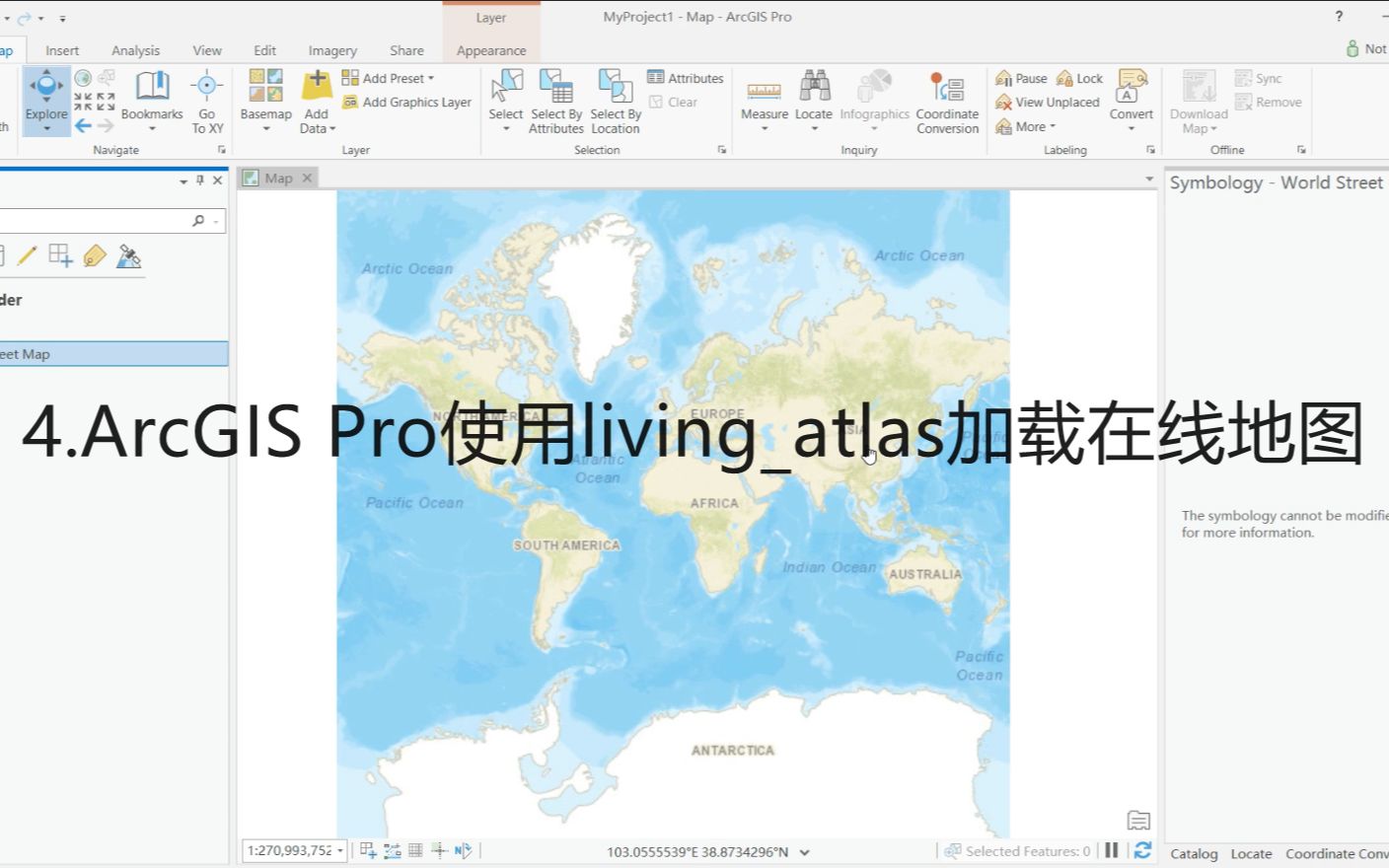Switch to the Analysis ribbon tab
Screen dimensions: 1389x868
point(135,50)
